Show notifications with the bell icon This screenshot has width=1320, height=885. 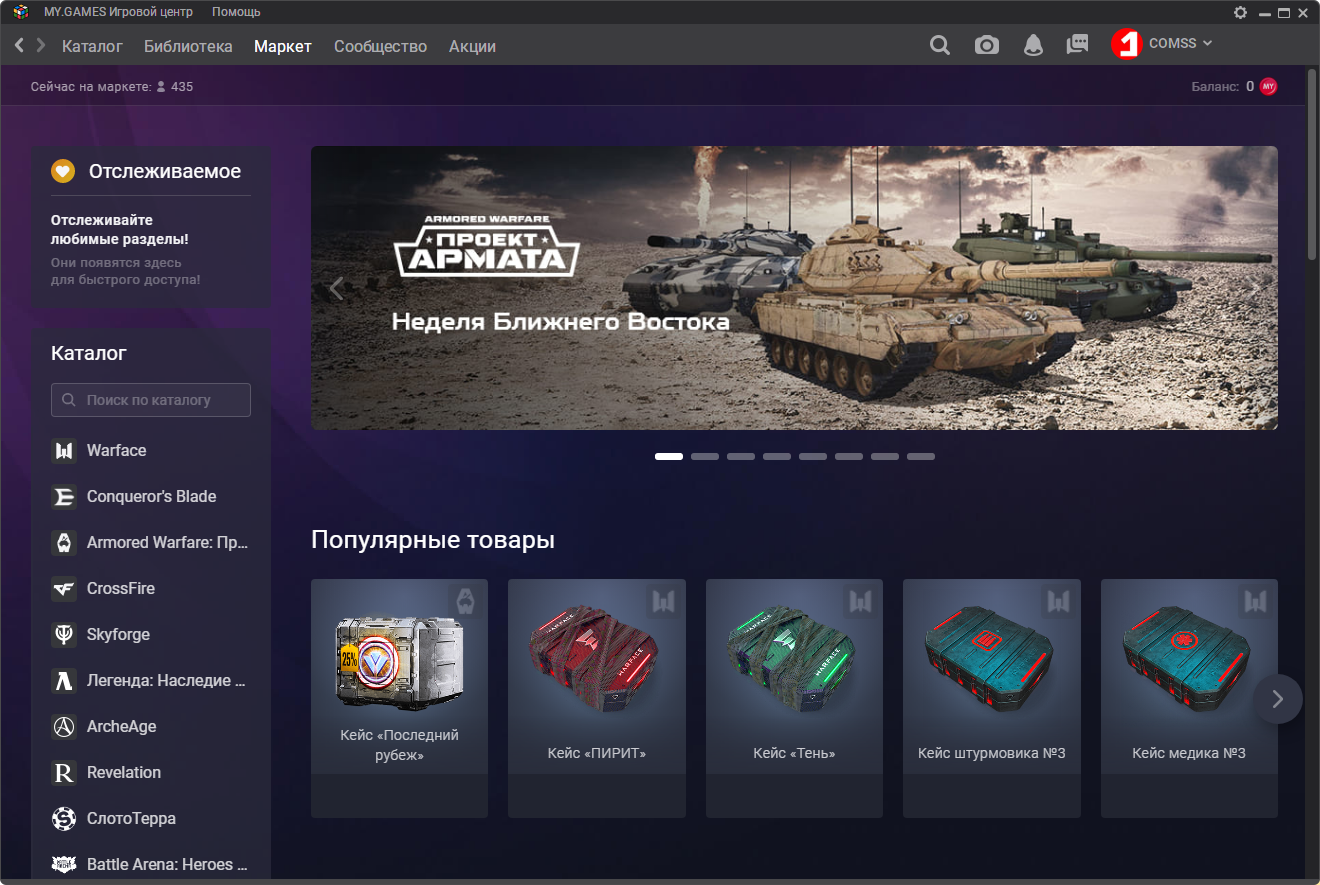point(1033,45)
